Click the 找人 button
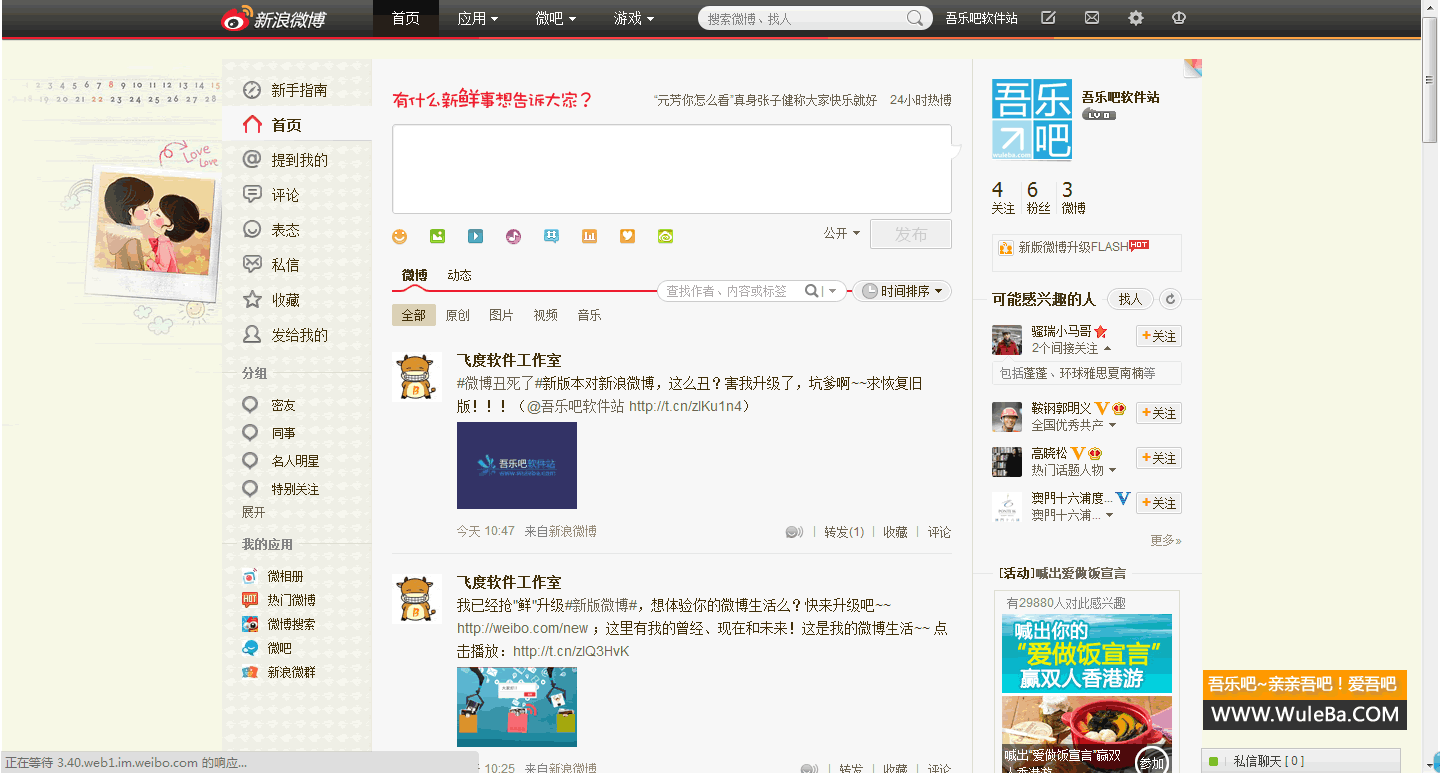Screen dimensions: 1440x773 click(x=1130, y=299)
